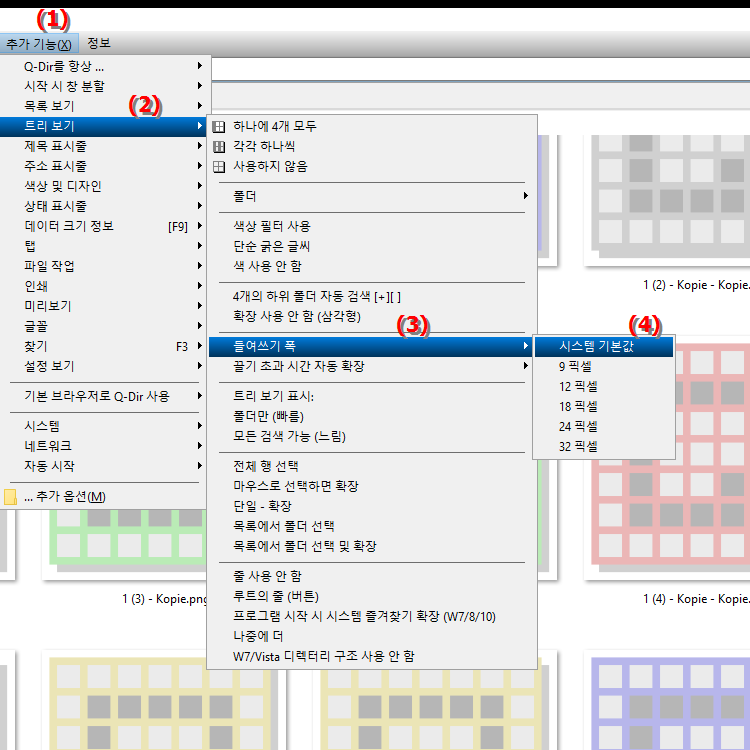Expand the 목록 보기 submenu
Image resolution: width=750 pixels, height=750 pixels.
click(x=103, y=106)
